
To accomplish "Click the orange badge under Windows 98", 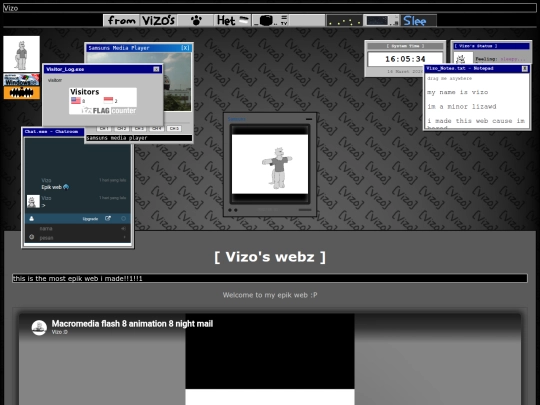I will tap(21, 93).
